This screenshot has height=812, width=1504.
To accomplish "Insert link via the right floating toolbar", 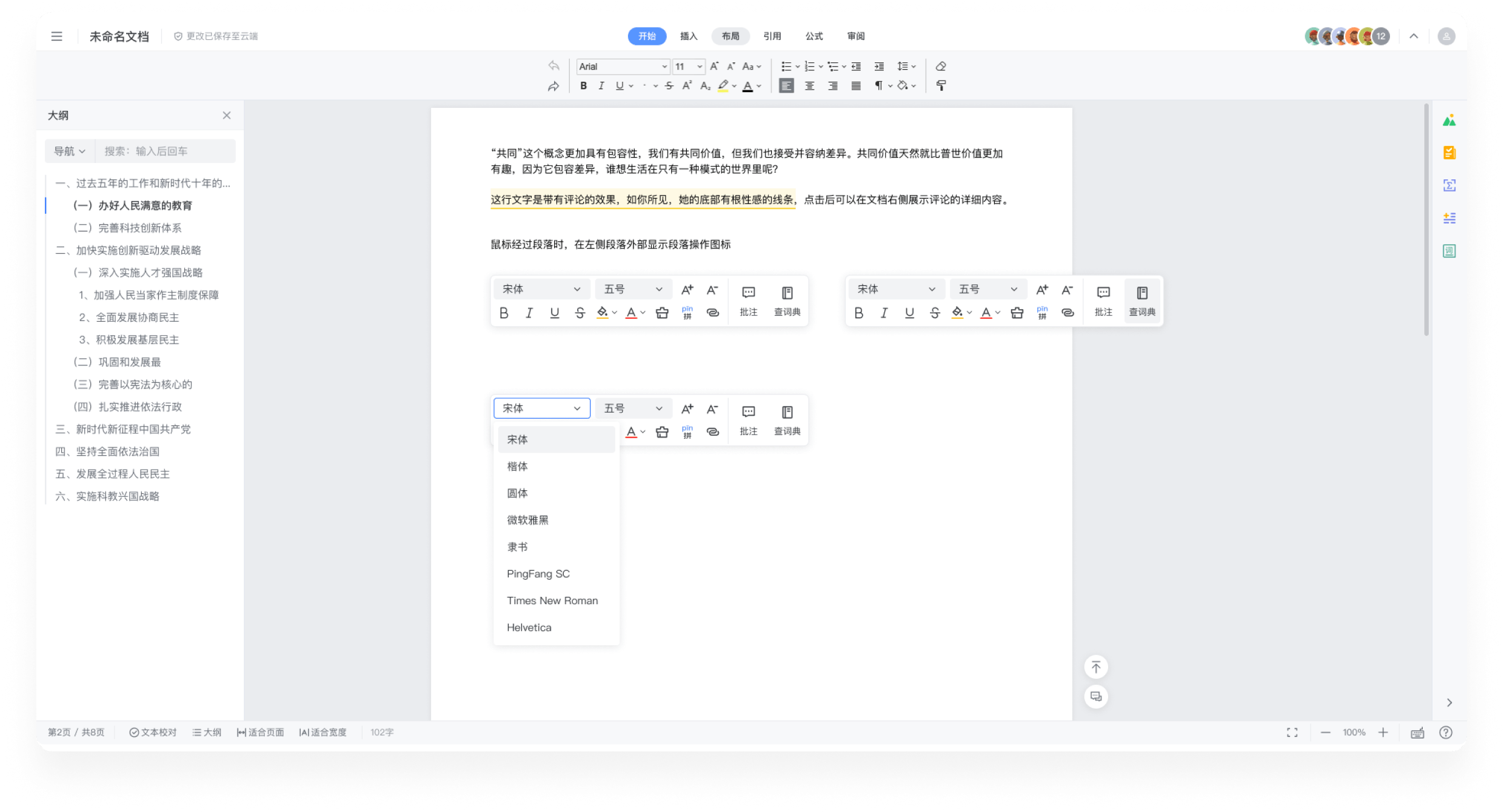I will pos(1068,313).
